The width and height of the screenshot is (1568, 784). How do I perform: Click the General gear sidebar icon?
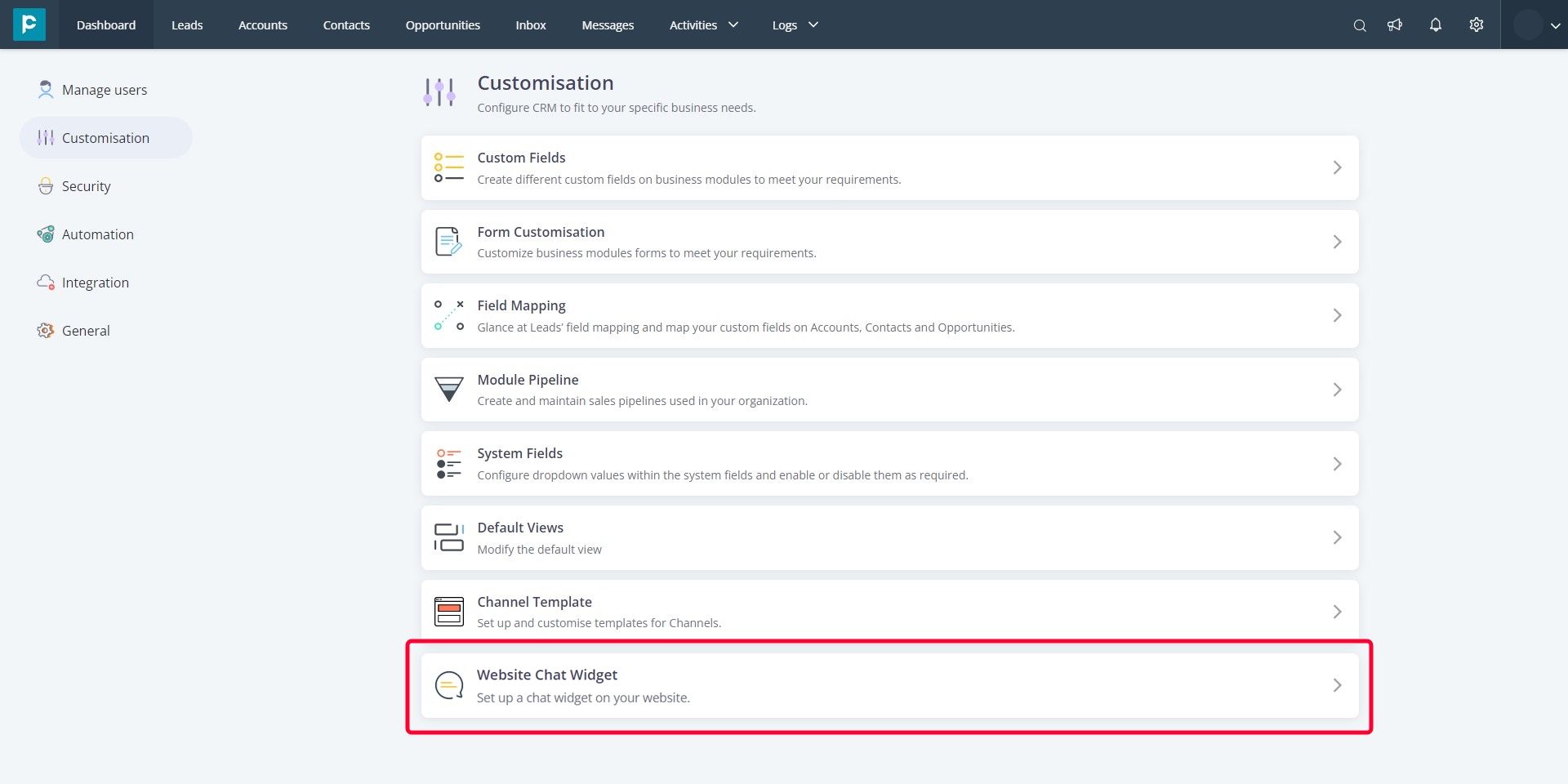point(46,331)
